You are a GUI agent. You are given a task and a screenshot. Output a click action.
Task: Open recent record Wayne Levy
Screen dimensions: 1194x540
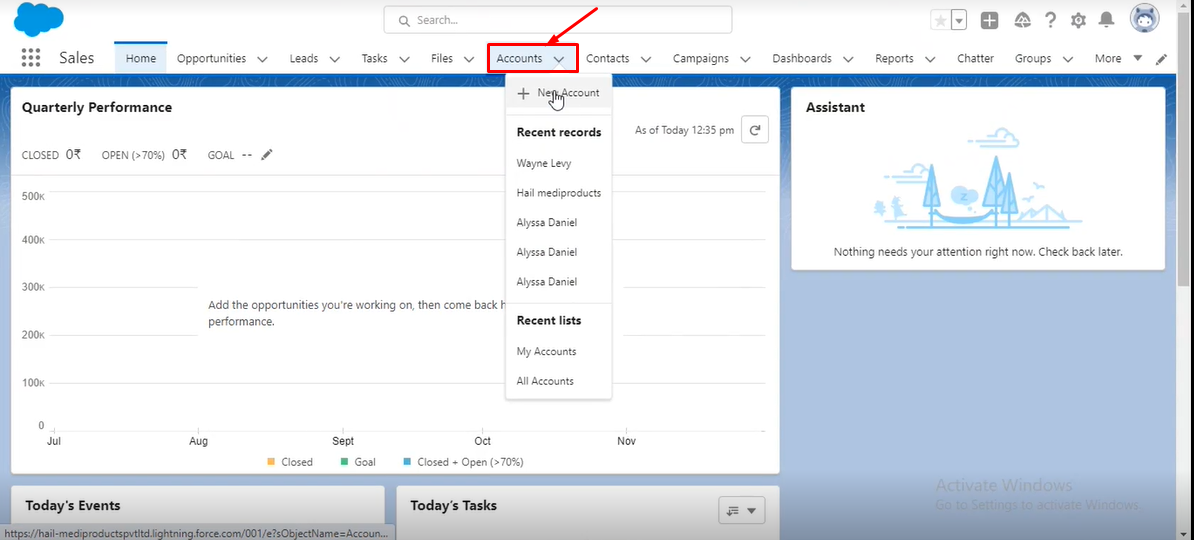pos(544,163)
